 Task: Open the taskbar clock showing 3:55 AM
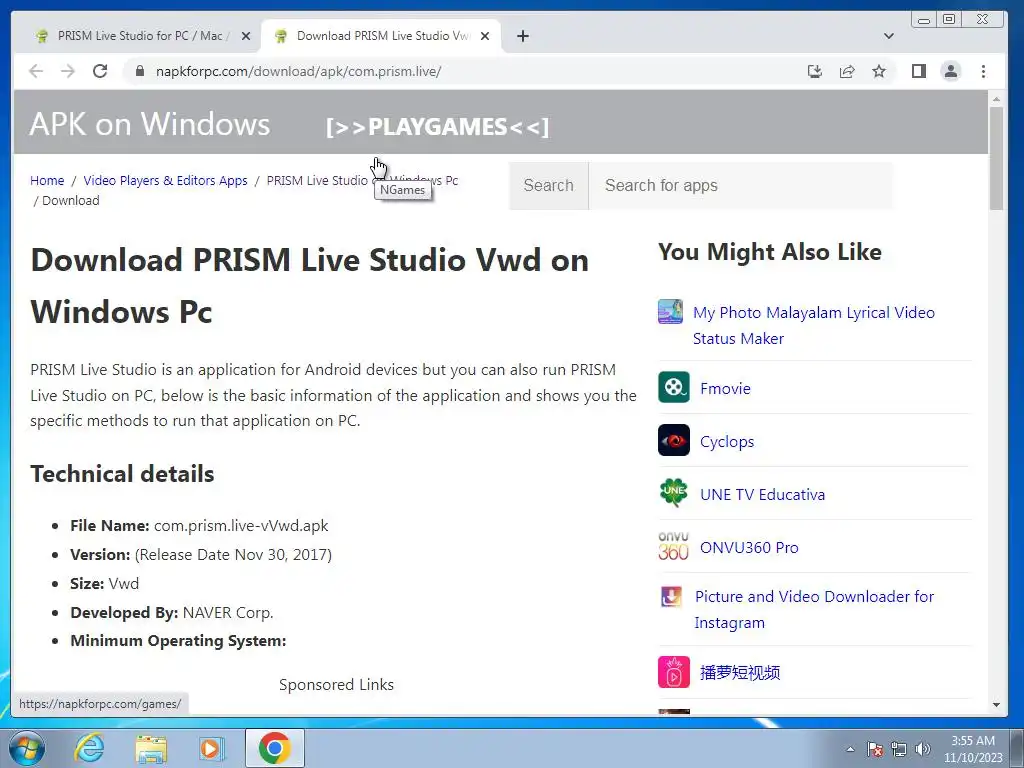pos(973,749)
